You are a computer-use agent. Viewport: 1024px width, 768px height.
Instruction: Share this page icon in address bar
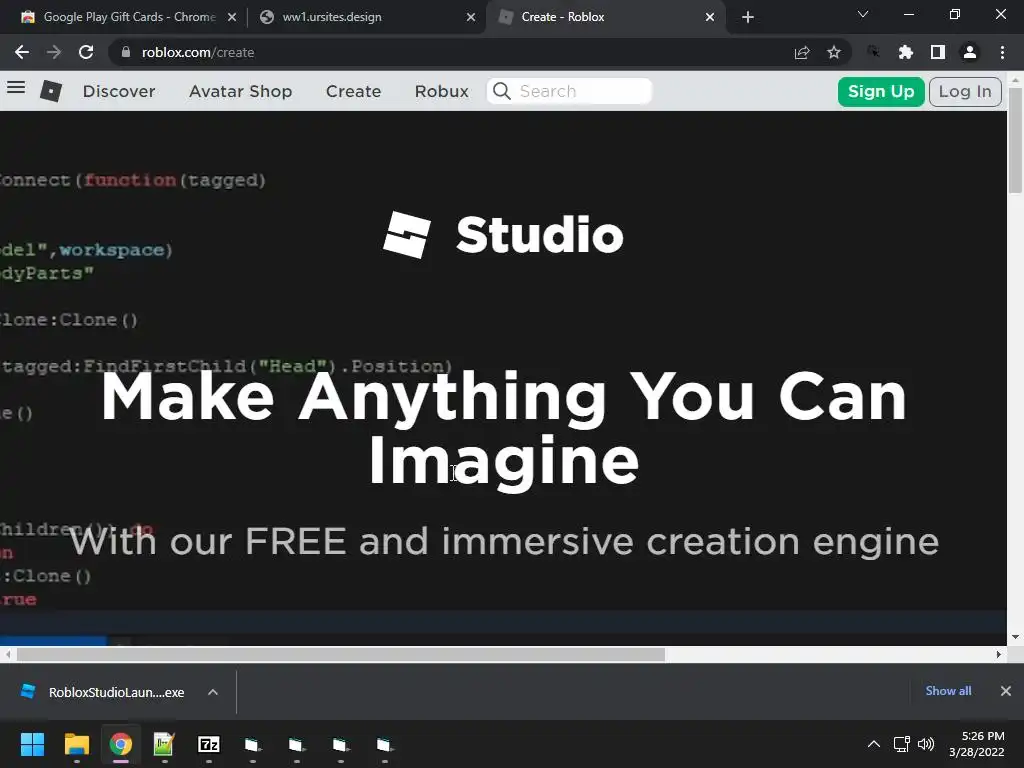[x=802, y=52]
